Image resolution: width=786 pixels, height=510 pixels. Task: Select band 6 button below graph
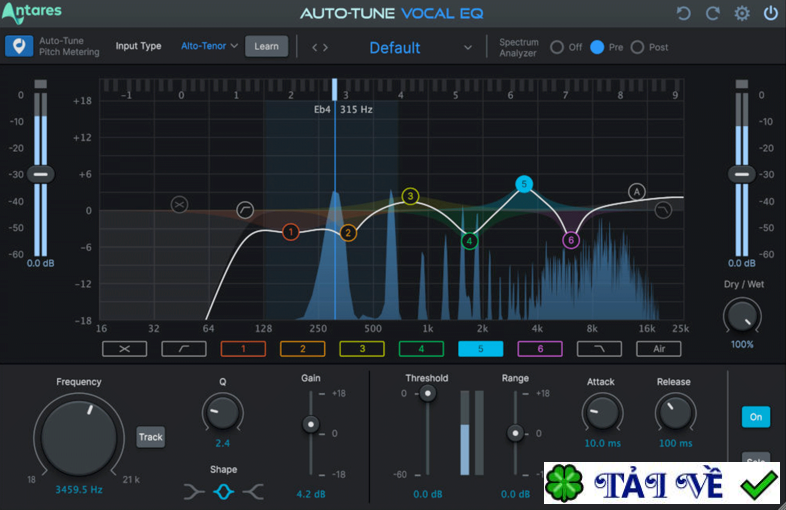coord(540,349)
